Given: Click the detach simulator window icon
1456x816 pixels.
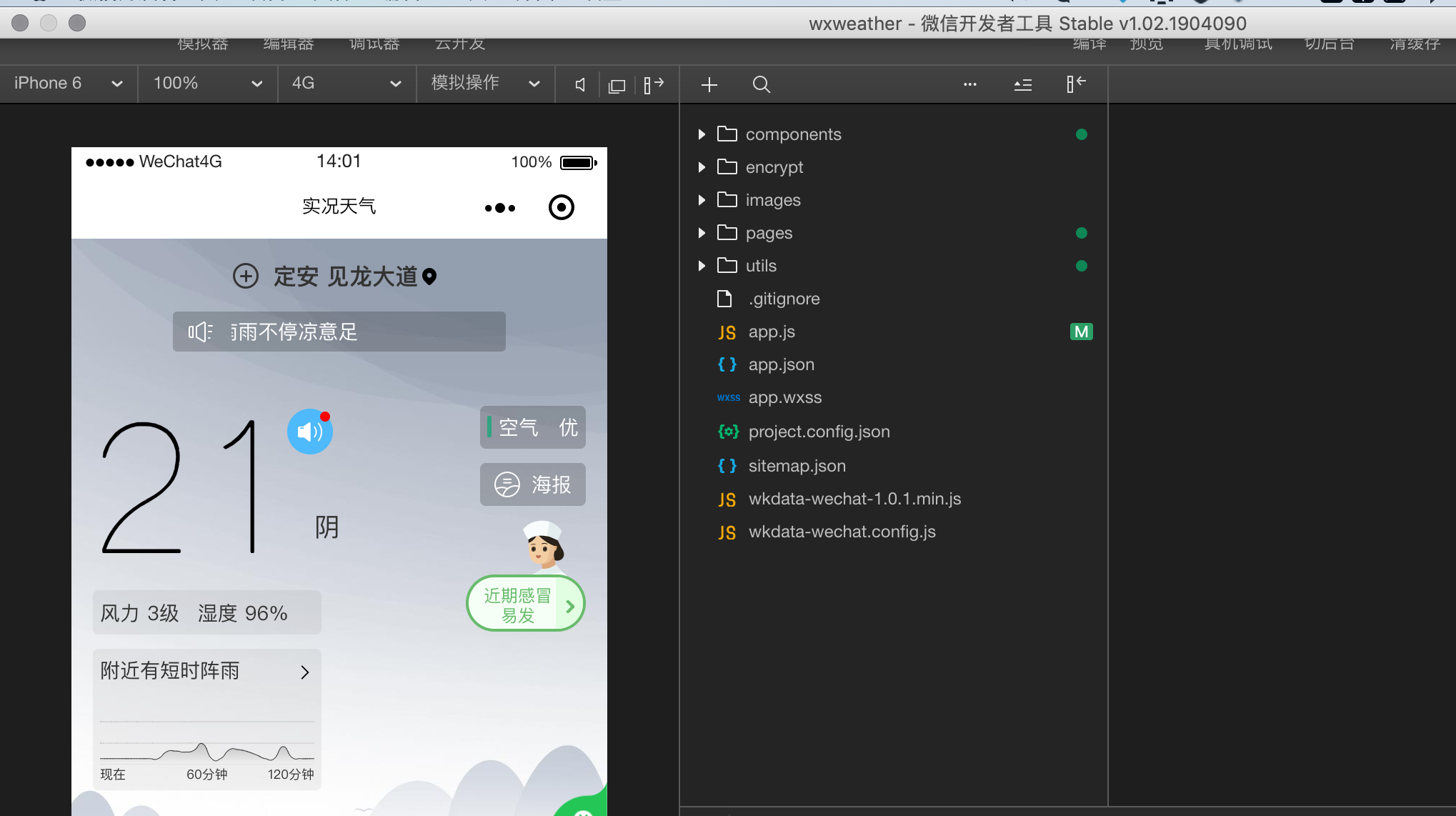Looking at the screenshot, I should click(x=617, y=86).
